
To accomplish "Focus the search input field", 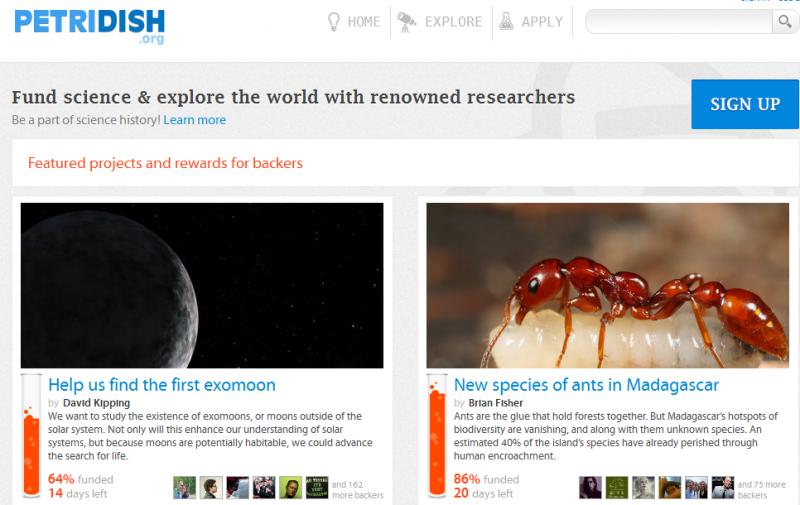I will [x=679, y=21].
